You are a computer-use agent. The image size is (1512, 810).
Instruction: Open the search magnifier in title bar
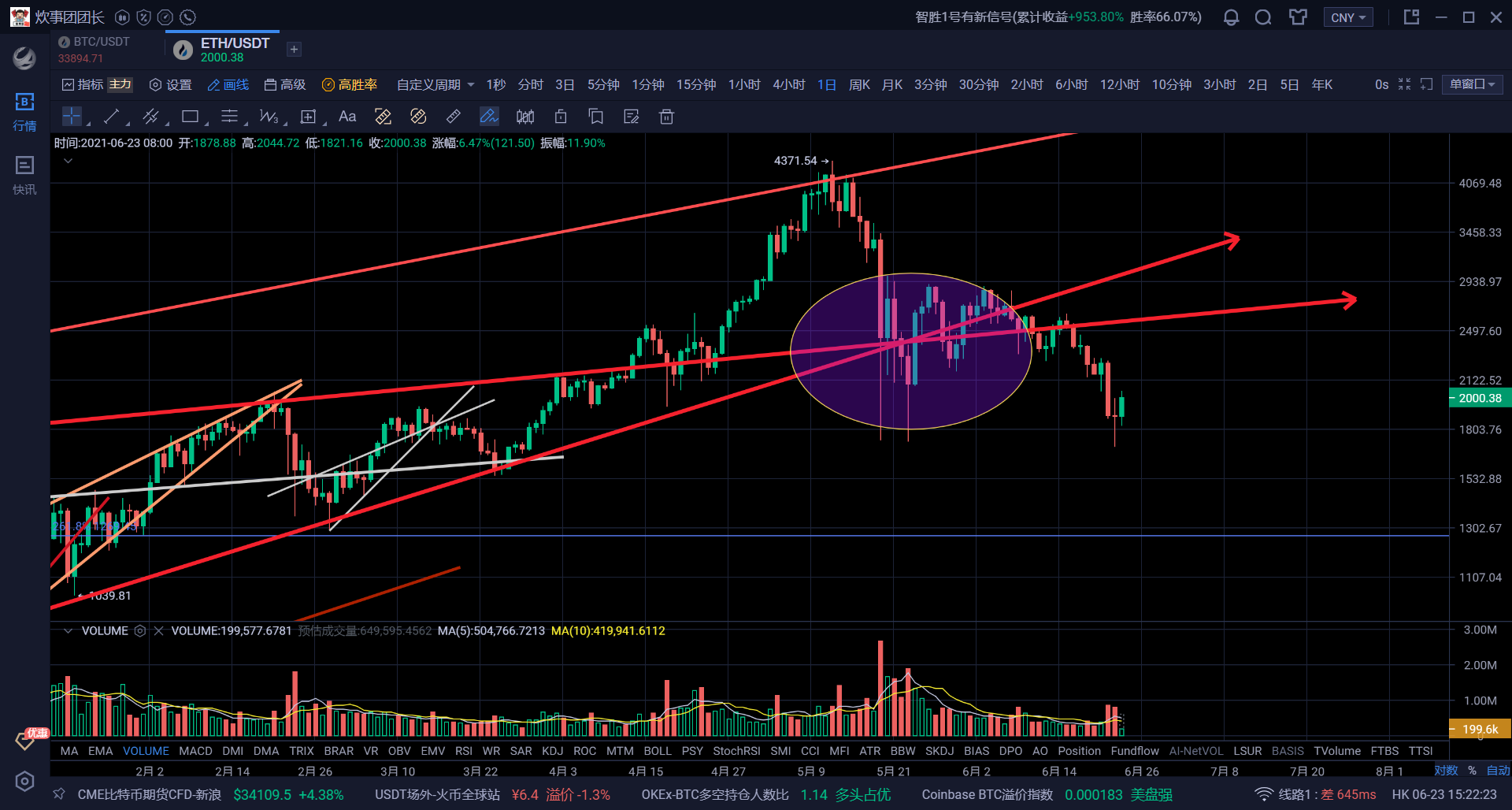tap(1263, 17)
